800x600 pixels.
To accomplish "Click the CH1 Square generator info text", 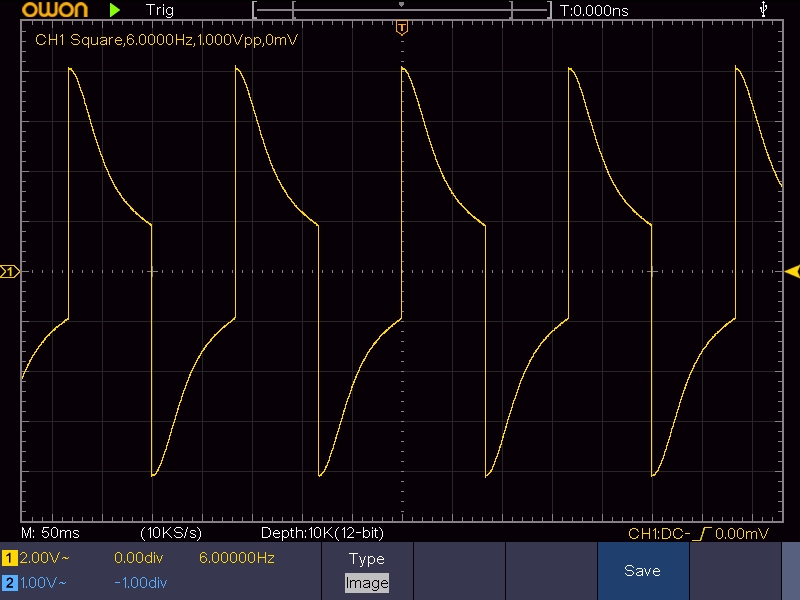I will pos(166,40).
